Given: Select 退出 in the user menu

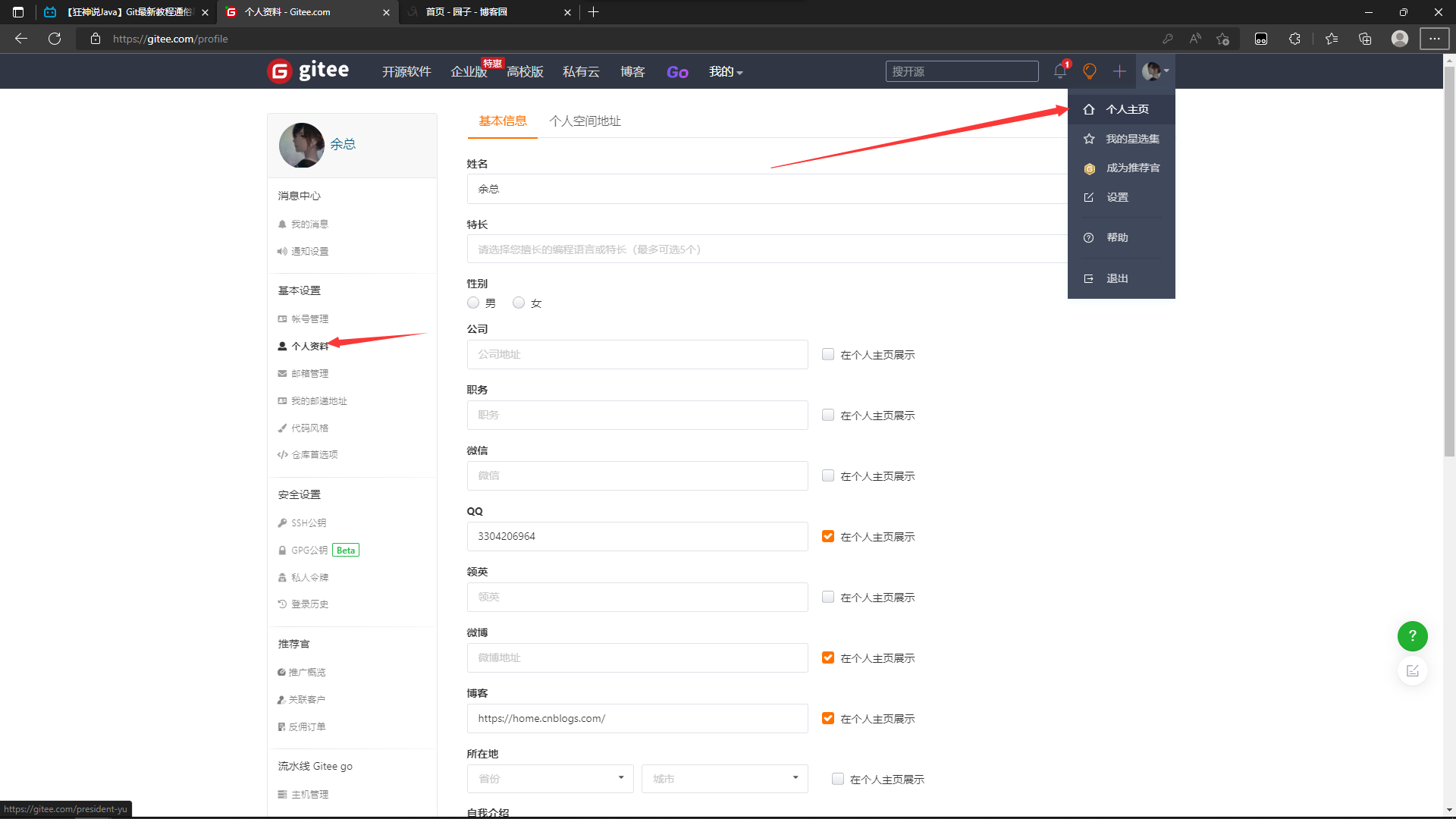Looking at the screenshot, I should [x=1116, y=278].
